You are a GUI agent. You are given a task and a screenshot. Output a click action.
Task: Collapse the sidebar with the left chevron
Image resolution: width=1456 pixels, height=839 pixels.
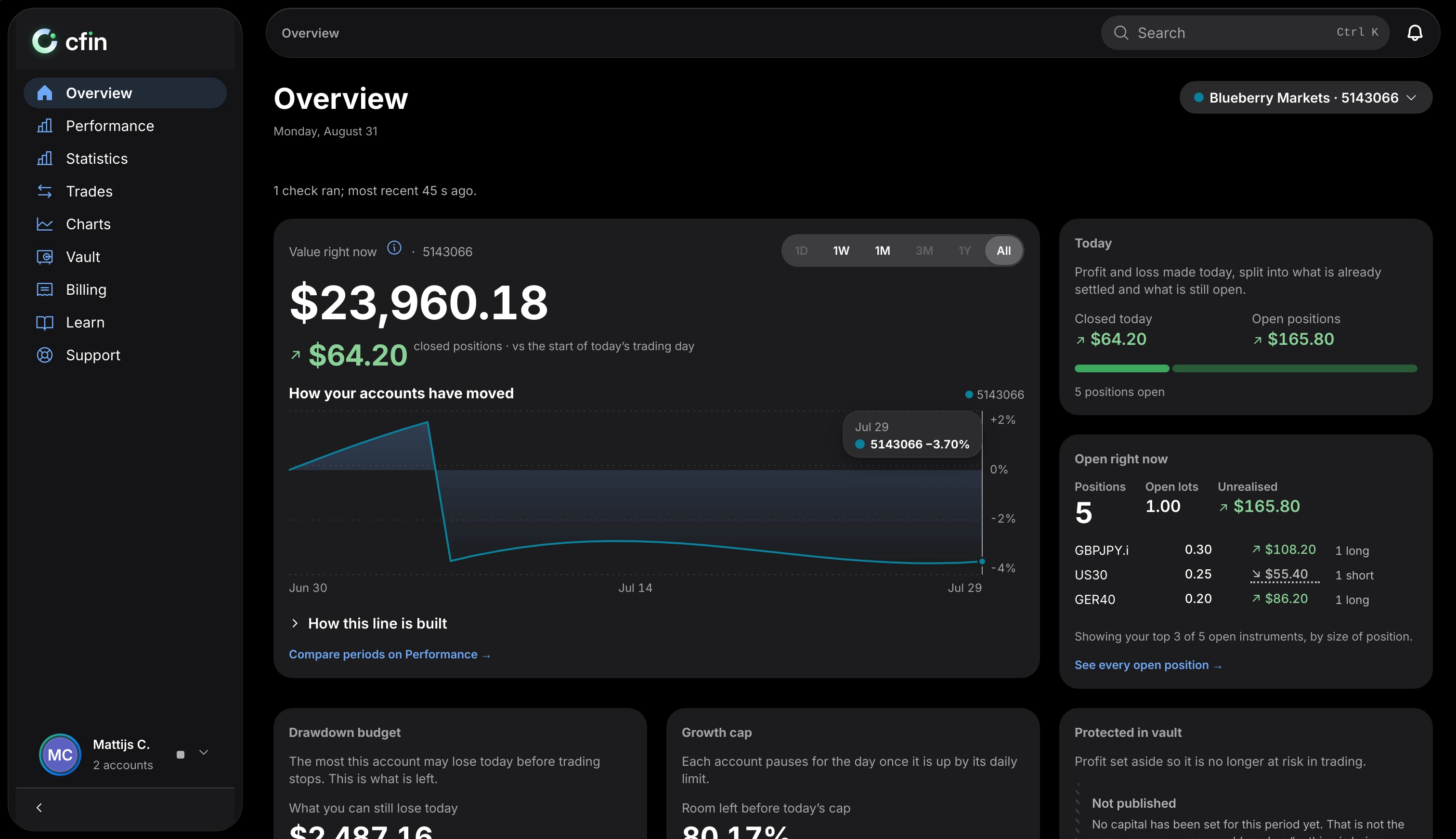point(39,807)
